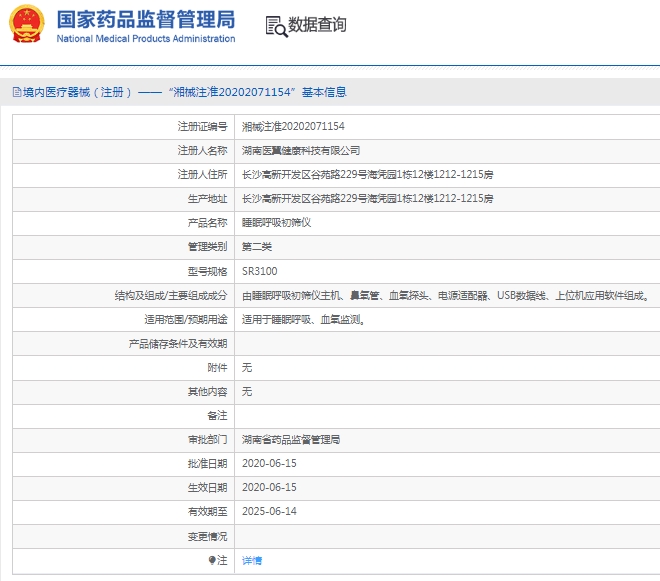Select the value 适用于睡眠呼吸、血氧监测
The width and height of the screenshot is (660, 581).
pos(303,320)
